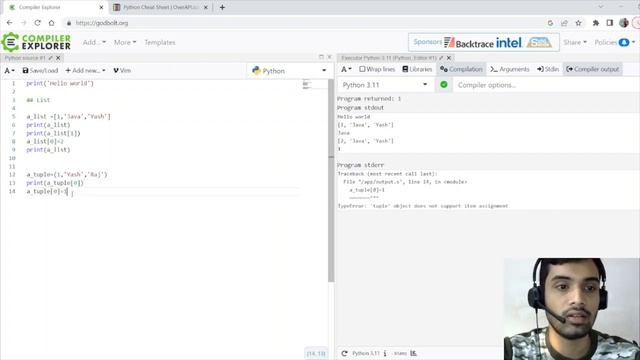The image size is (640, 360).
Task: Click the source editor vertical scrollbar
Action: click(331, 180)
